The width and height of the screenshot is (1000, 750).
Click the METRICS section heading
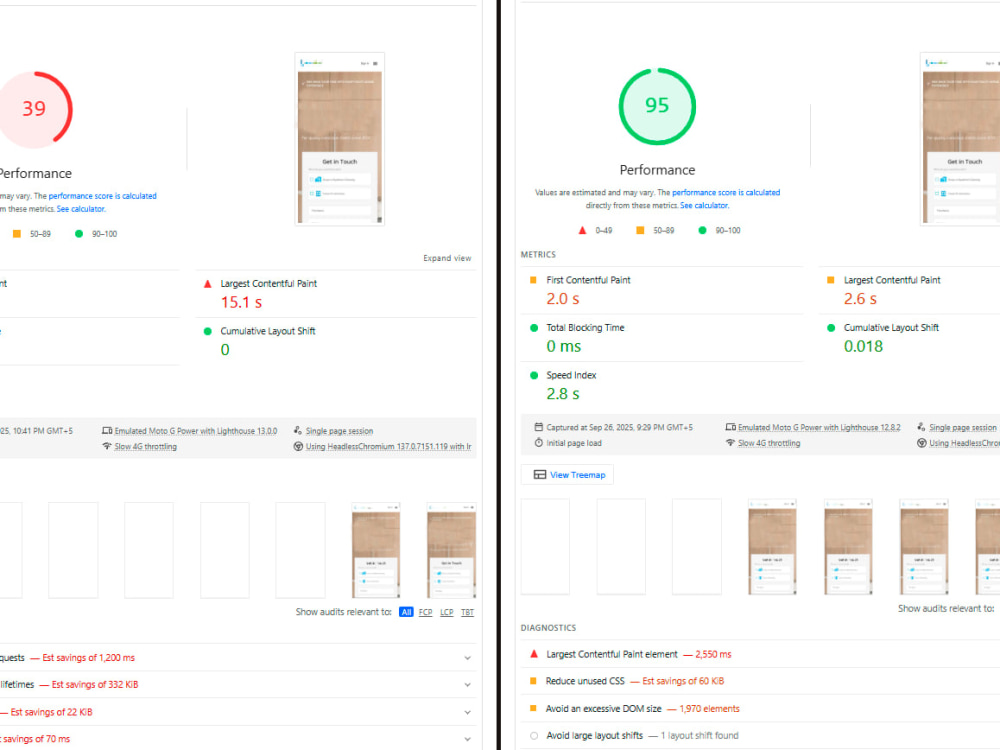point(538,254)
